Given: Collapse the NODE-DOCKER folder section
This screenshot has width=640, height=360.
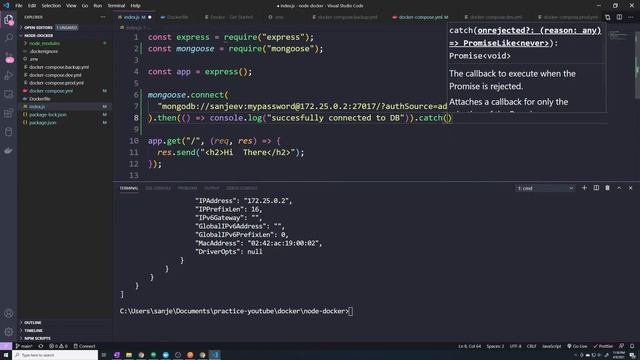Looking at the screenshot, I should click(x=38, y=36).
